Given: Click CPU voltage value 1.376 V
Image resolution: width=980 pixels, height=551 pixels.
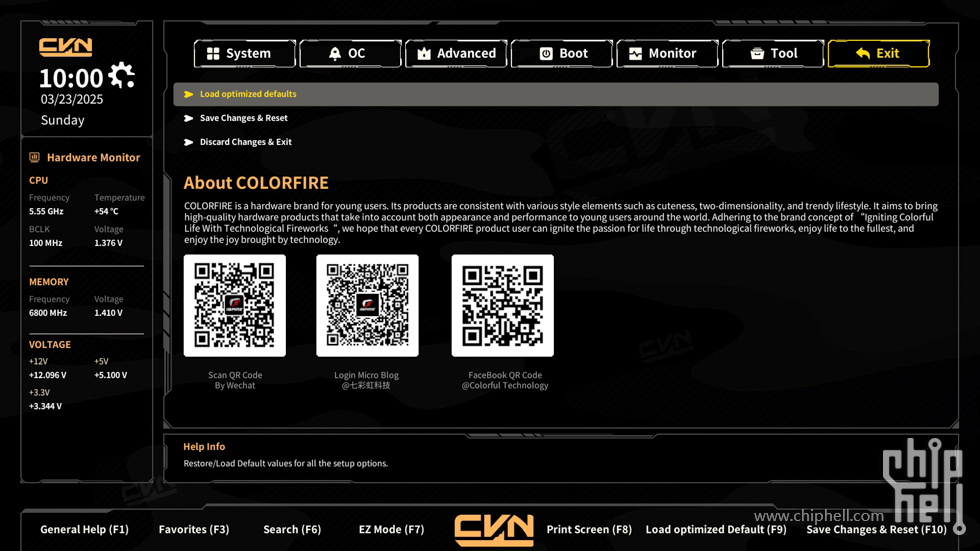Looking at the screenshot, I should (x=108, y=243).
